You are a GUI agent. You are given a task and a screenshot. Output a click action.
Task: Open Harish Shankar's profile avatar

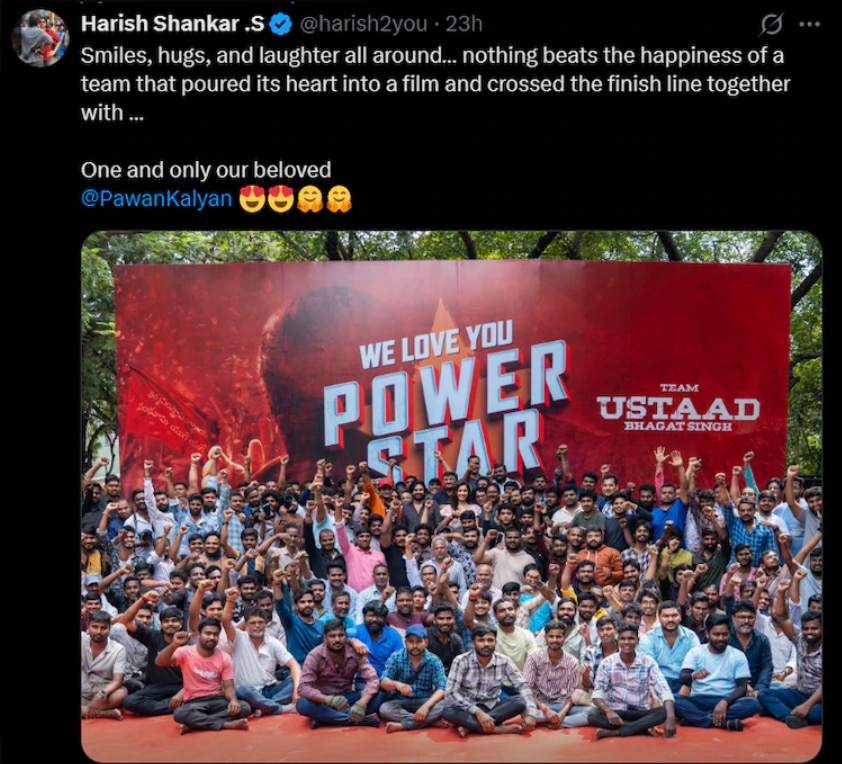(41, 38)
